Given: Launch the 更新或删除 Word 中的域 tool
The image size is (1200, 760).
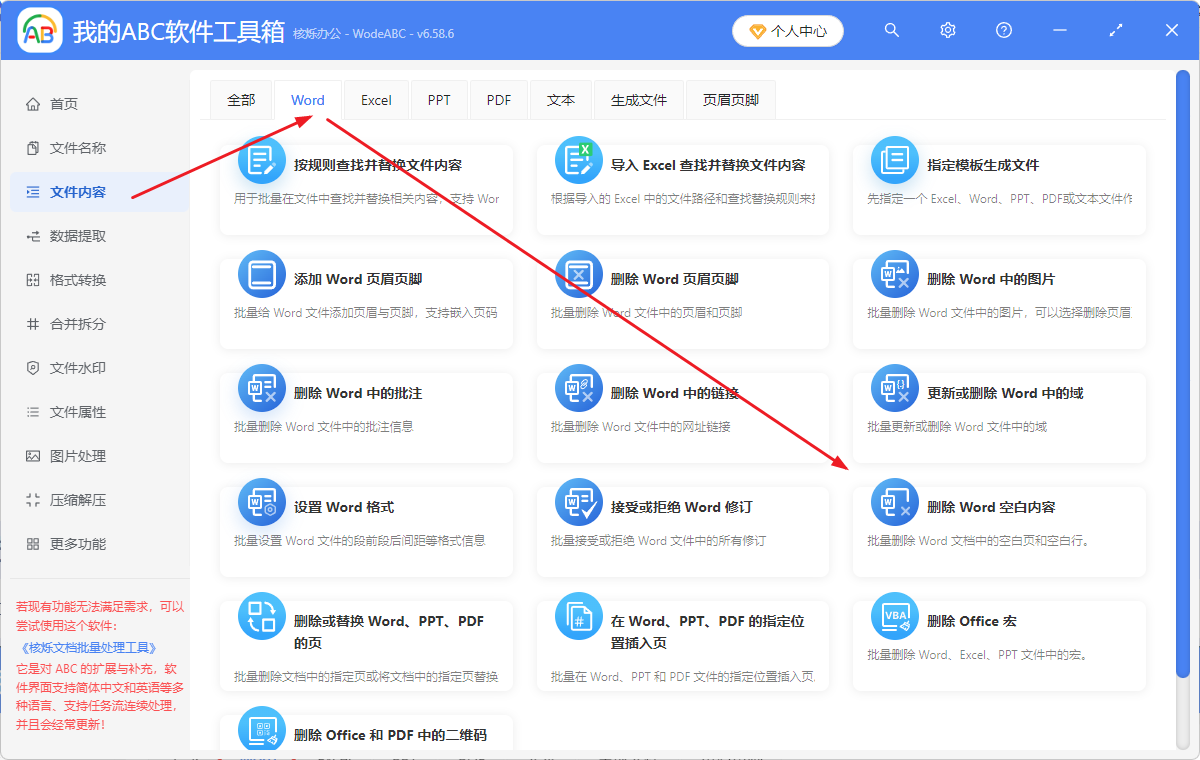Looking at the screenshot, I should point(998,405).
